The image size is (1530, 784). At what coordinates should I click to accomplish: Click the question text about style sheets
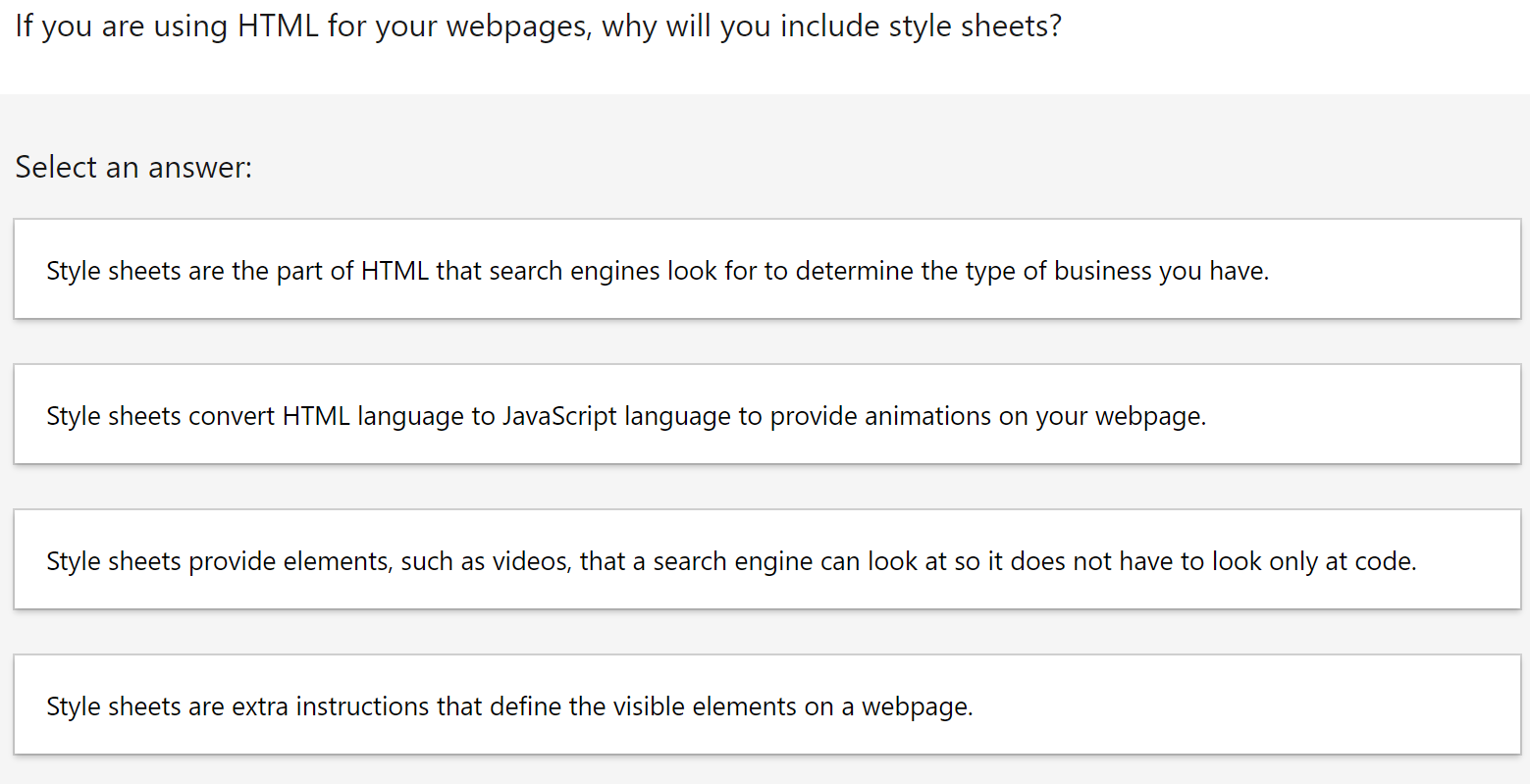pyautogui.click(x=535, y=26)
